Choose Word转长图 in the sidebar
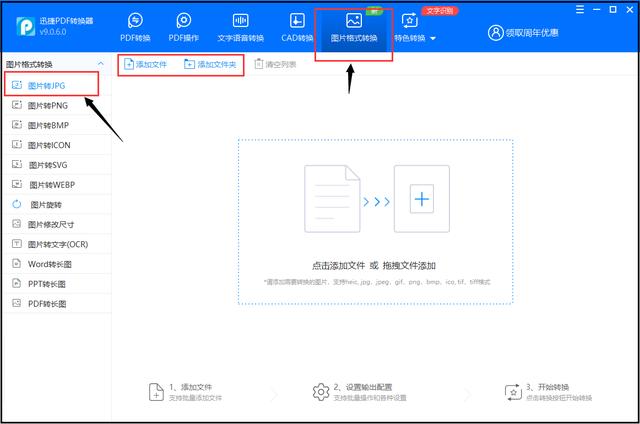640x424 pixels. [56, 264]
